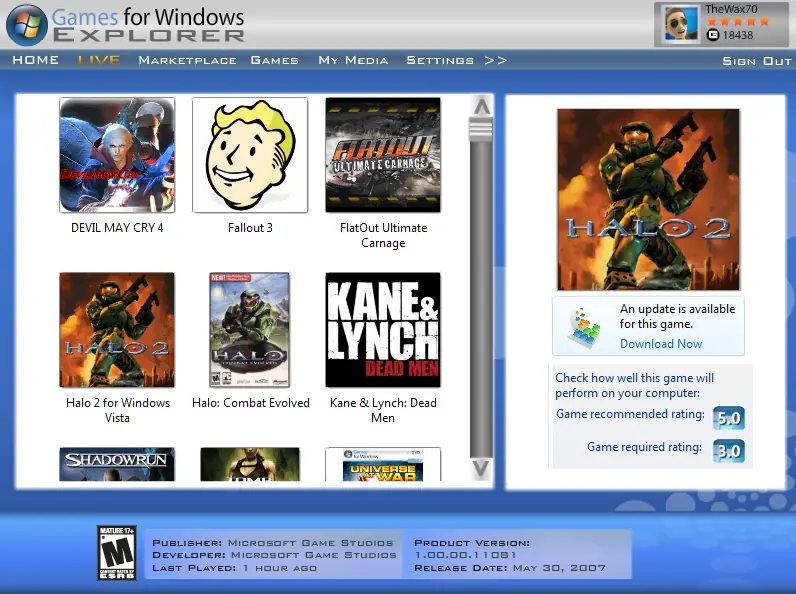Open the Live menu
The image size is (796, 594).
(x=99, y=60)
